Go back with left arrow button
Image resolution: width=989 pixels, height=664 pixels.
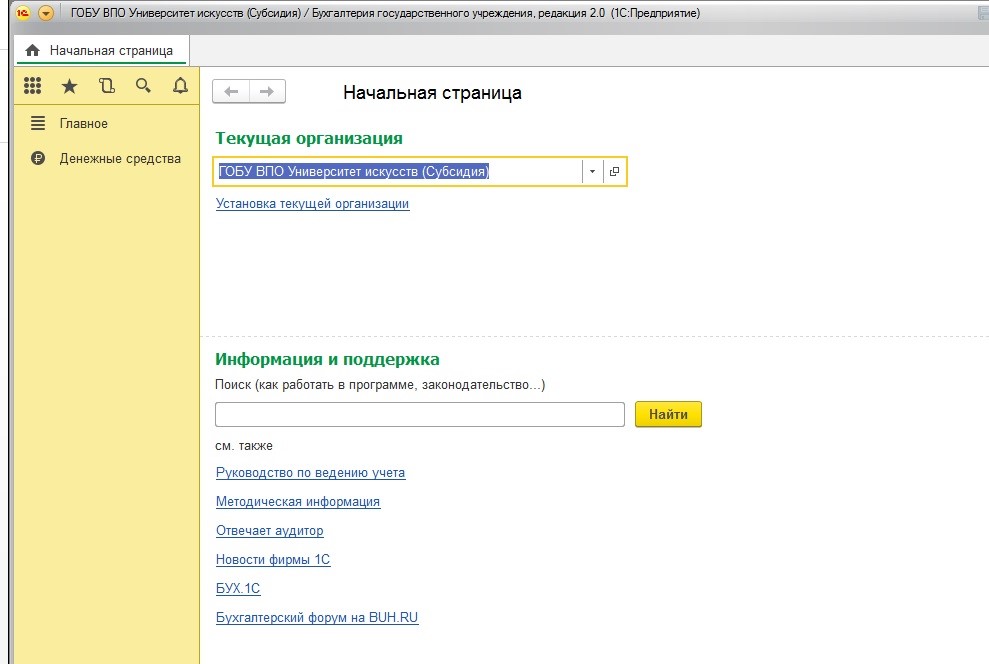click(x=231, y=91)
